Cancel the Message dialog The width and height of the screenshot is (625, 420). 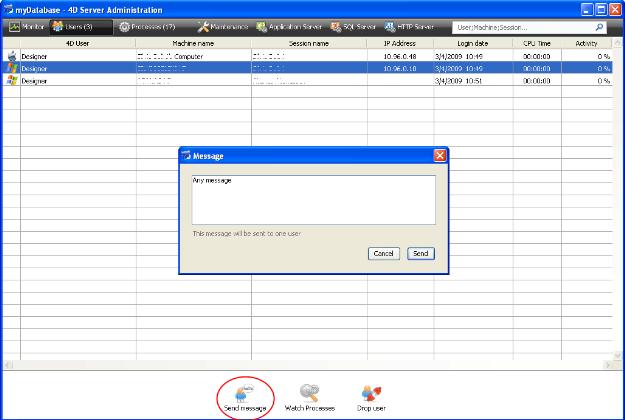tap(383, 254)
